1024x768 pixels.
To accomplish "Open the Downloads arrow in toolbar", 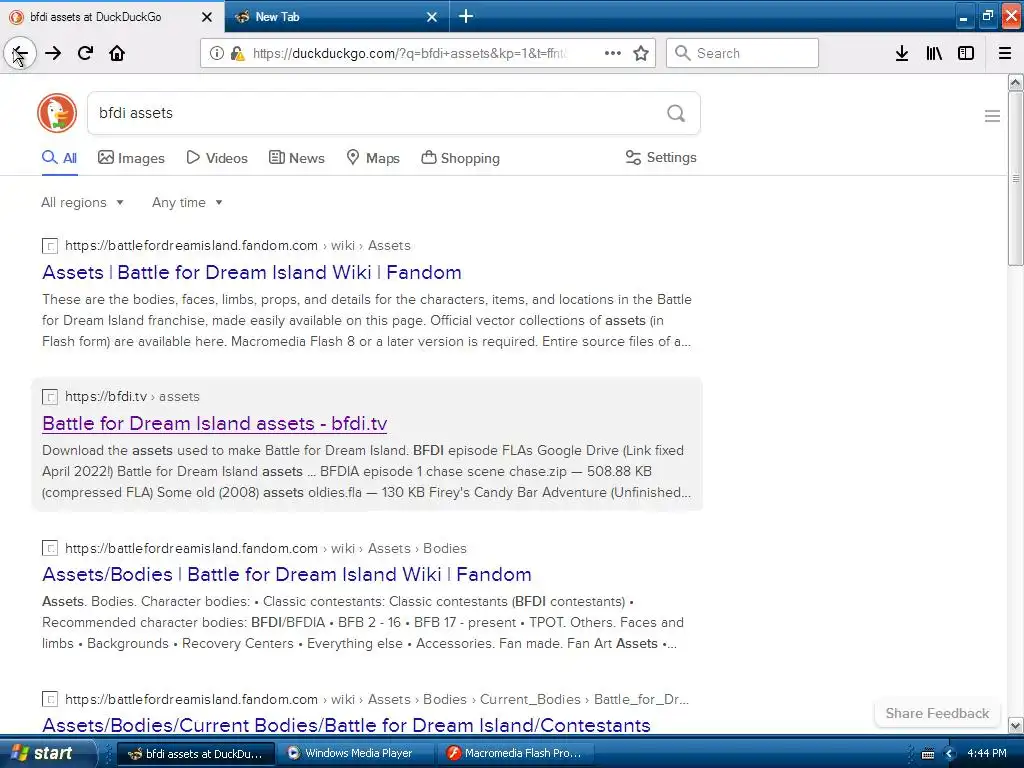I will pos(902,54).
